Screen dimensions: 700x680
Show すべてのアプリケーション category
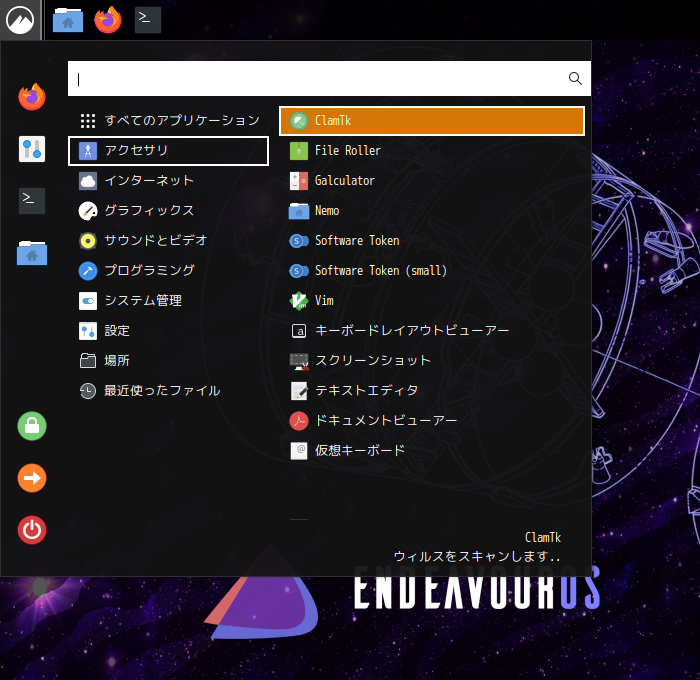tap(168, 121)
